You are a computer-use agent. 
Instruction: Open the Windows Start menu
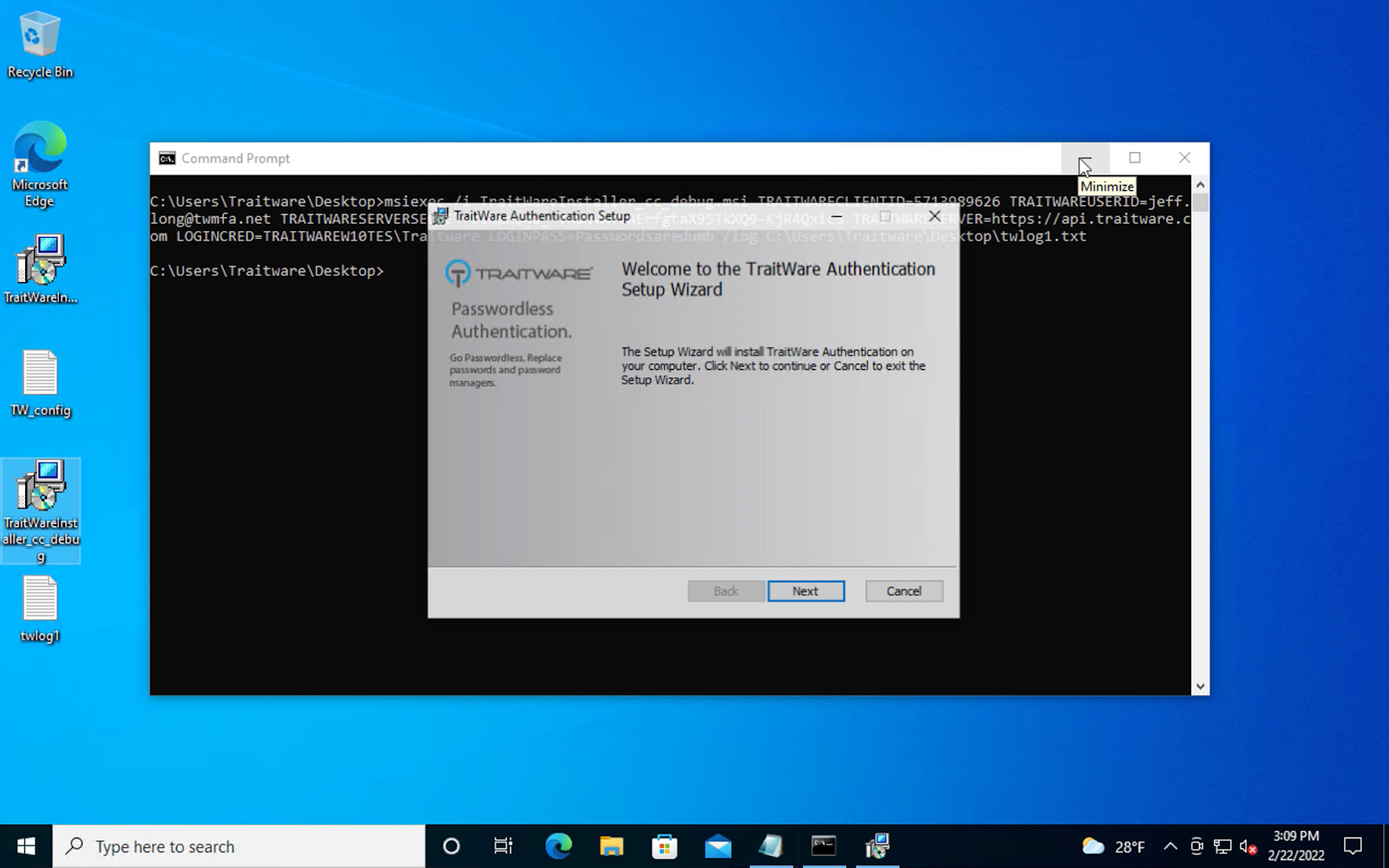coord(26,846)
